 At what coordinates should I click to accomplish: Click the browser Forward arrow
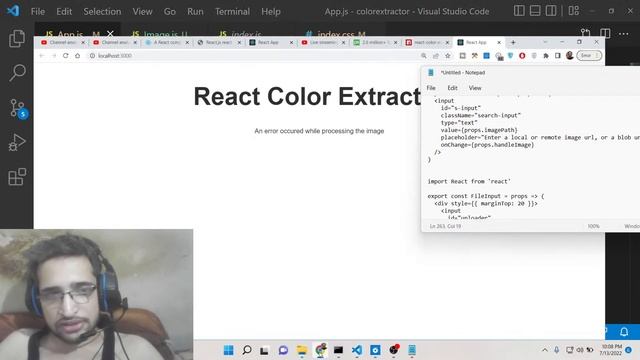tap(53, 56)
